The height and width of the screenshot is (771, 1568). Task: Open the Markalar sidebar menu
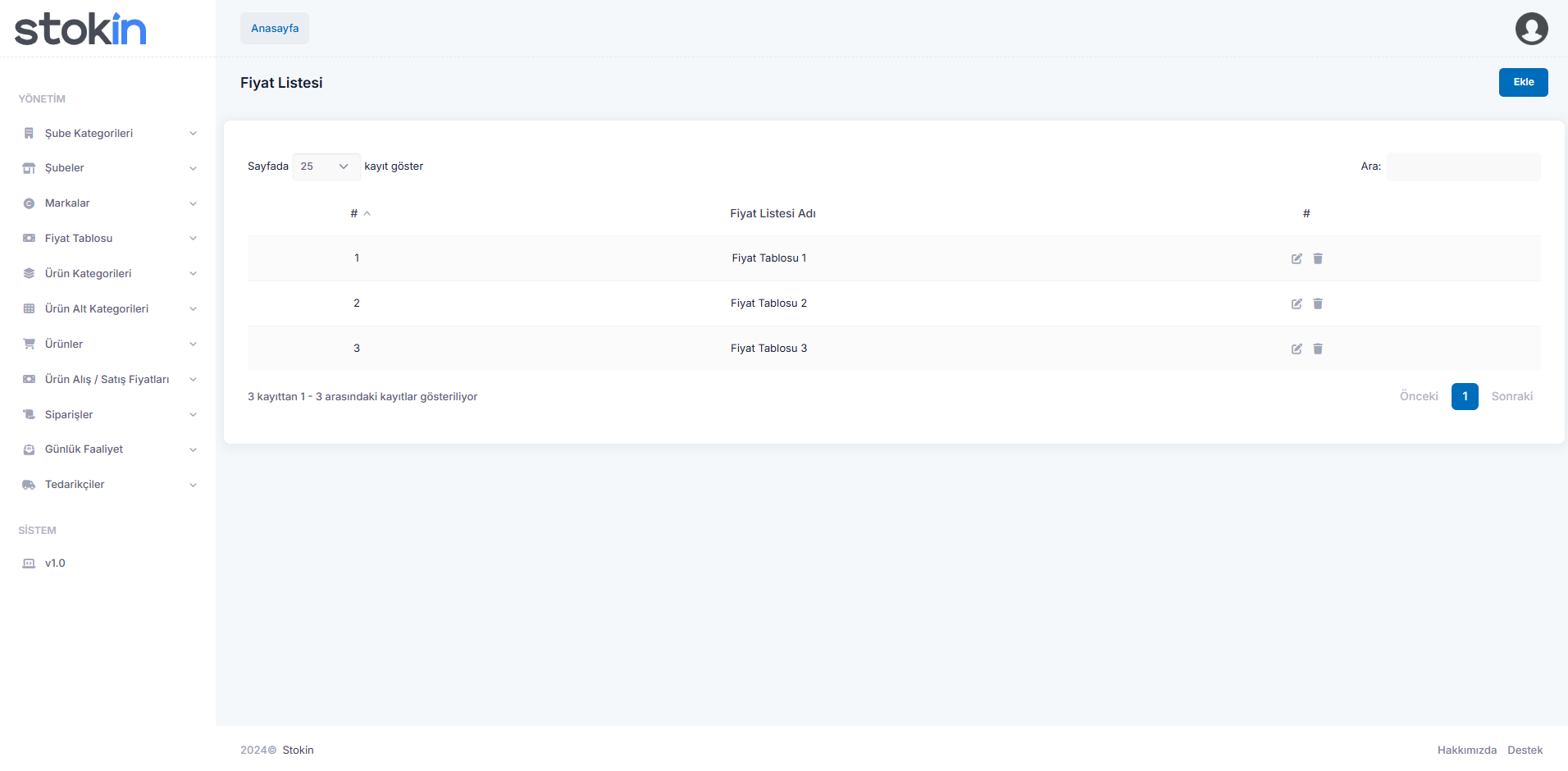(x=67, y=203)
